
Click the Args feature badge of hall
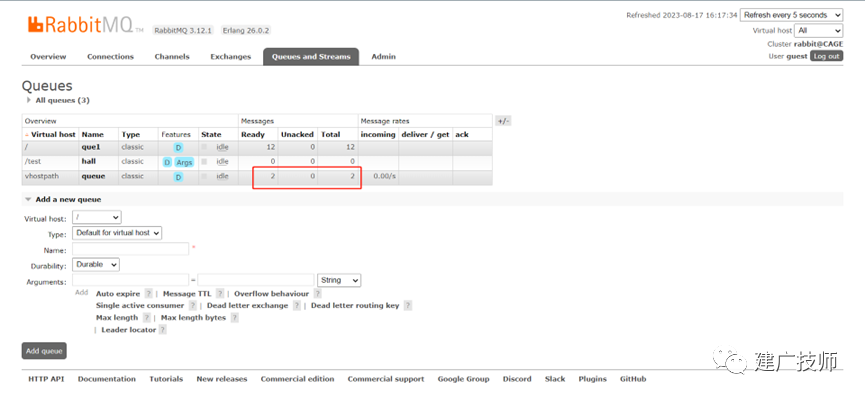pyautogui.click(x=184, y=162)
